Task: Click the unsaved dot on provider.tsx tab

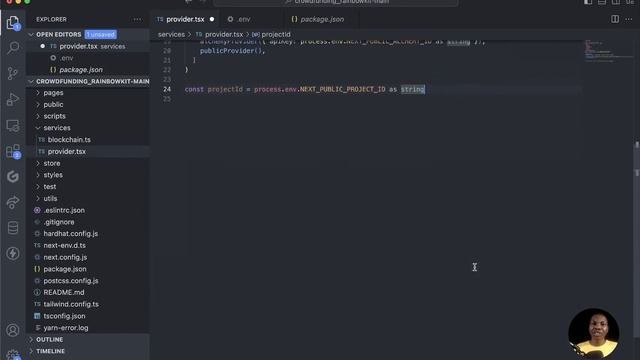Action: [212, 19]
